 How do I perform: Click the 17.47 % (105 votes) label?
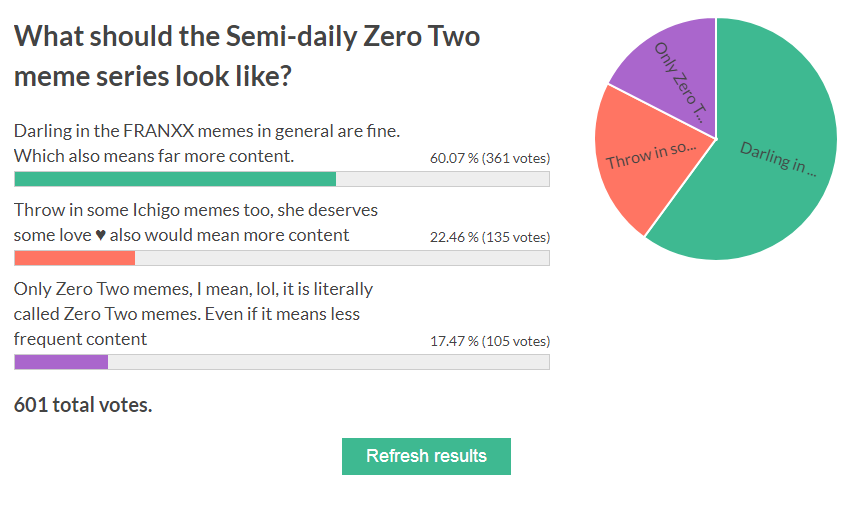(x=490, y=341)
